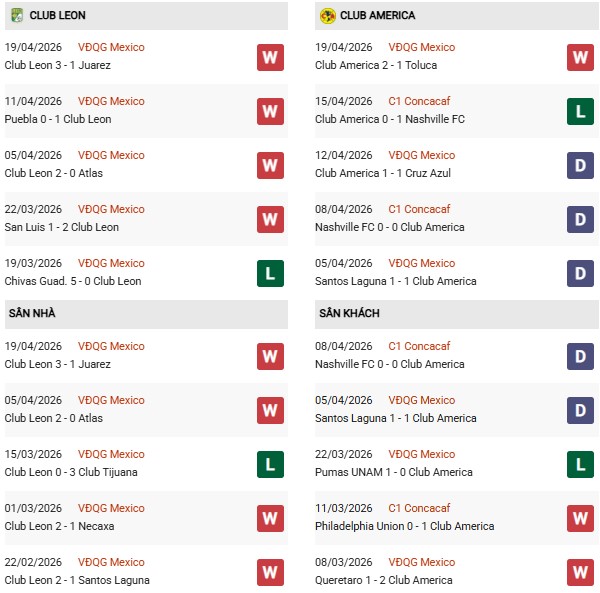
Task: Click the San Luis 1-2 Club Leon result
Action: [x=62, y=227]
